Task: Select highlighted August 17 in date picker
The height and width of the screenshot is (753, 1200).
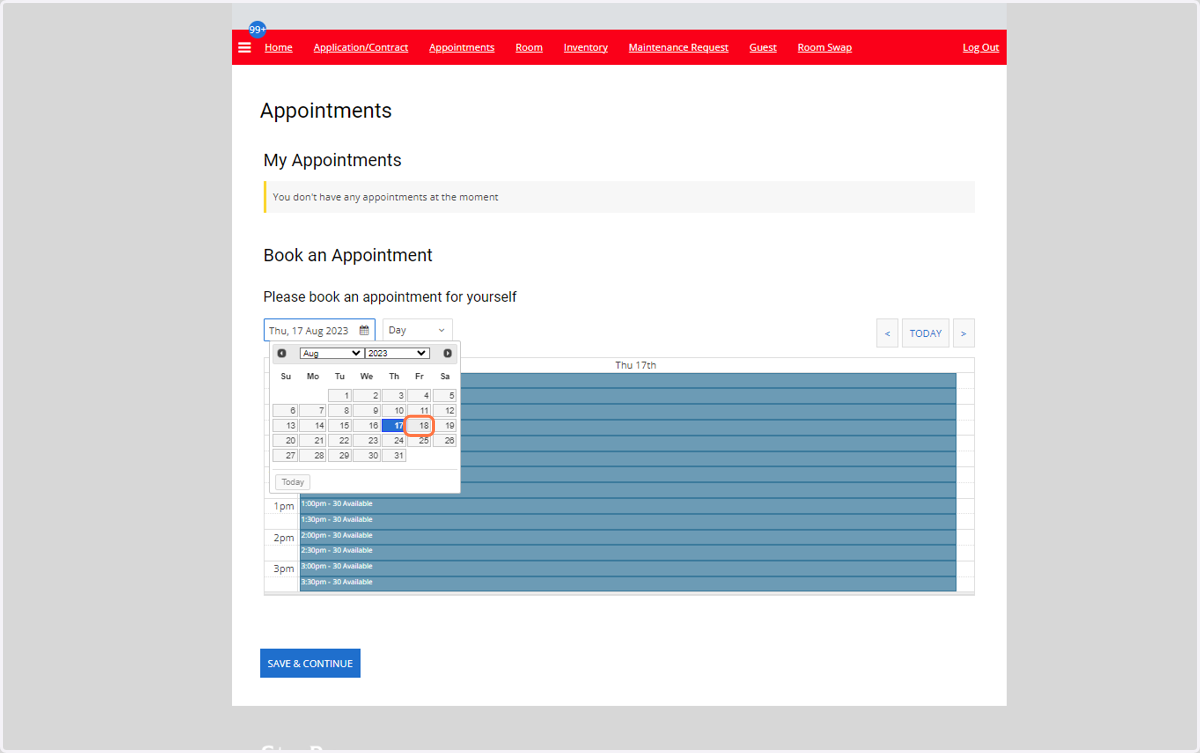Action: pyautogui.click(x=394, y=426)
